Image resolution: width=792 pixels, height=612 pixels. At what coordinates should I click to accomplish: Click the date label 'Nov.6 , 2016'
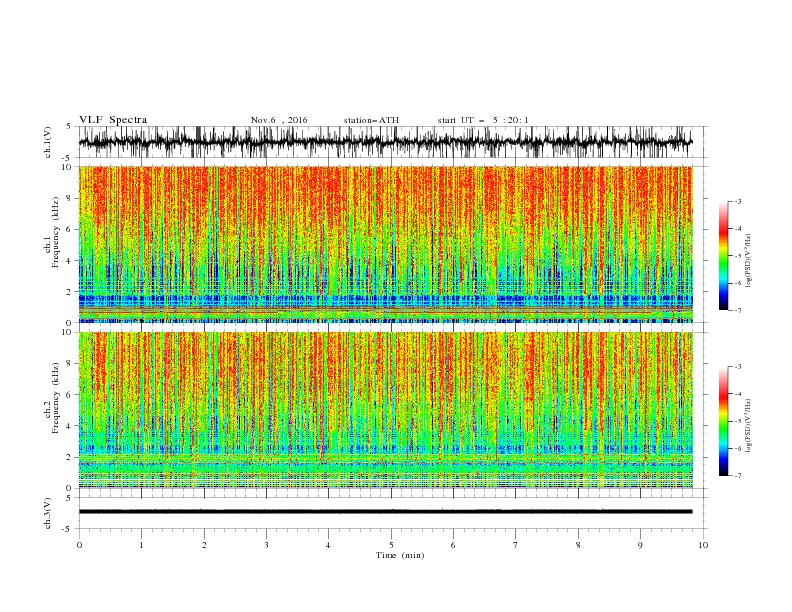pyautogui.click(x=279, y=120)
